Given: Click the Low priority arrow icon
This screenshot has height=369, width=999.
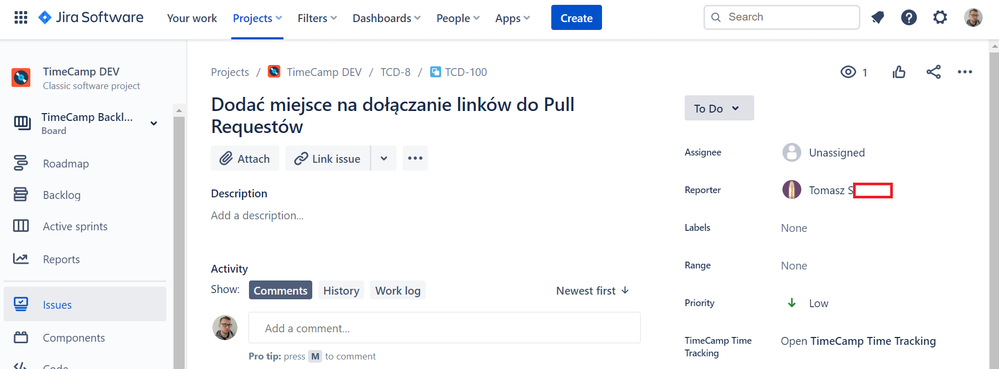Looking at the screenshot, I should click(792, 303).
